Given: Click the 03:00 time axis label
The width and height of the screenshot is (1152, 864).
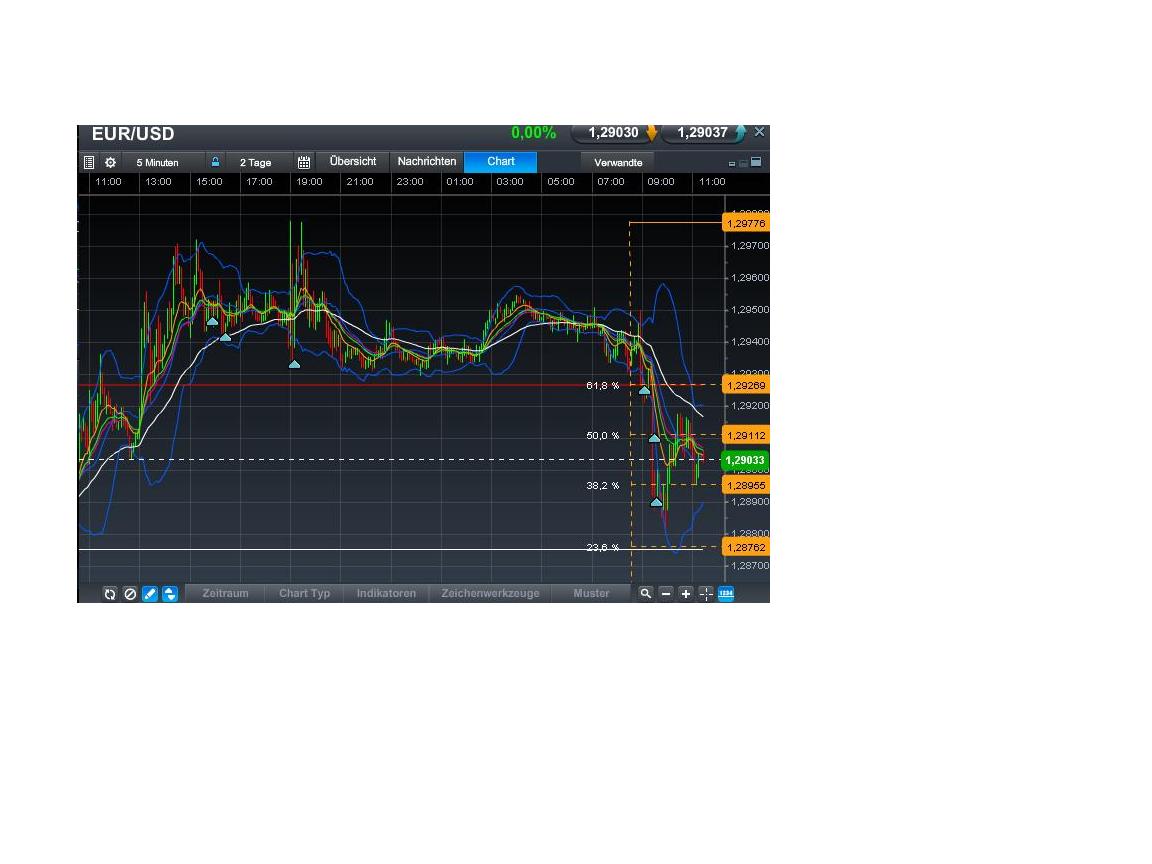Looking at the screenshot, I should coord(510,182).
